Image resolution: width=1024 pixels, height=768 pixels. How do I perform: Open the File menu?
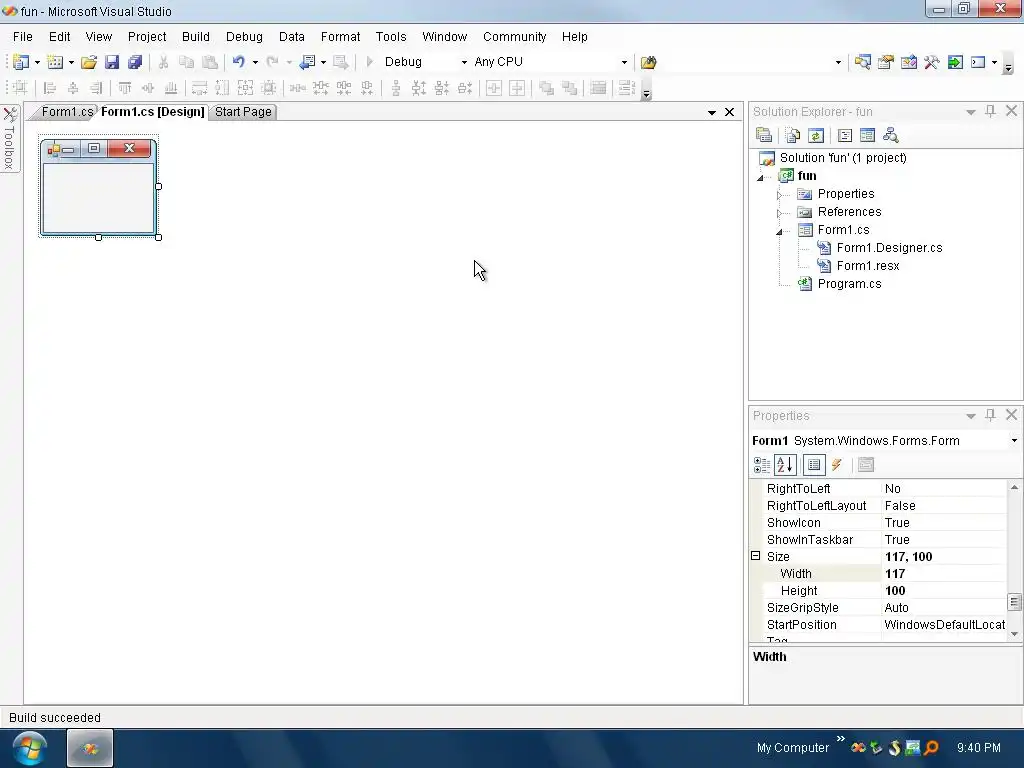(22, 37)
